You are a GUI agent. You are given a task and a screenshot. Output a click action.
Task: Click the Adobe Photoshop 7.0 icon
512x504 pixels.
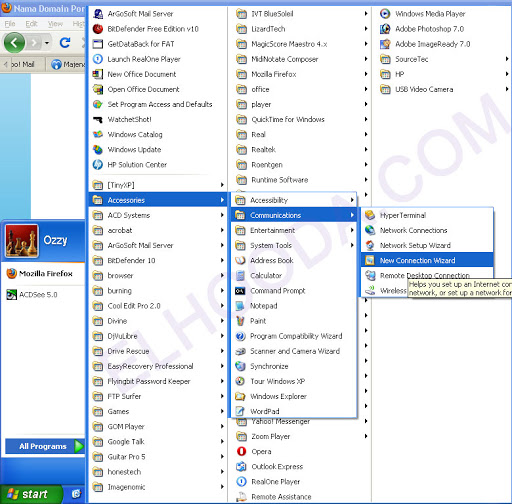[x=385, y=29]
